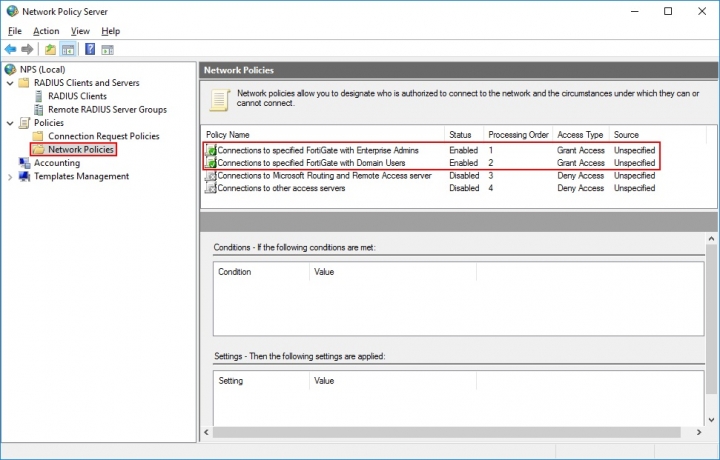Click the Enabled status of Enterprise Admins policy

tap(463, 150)
